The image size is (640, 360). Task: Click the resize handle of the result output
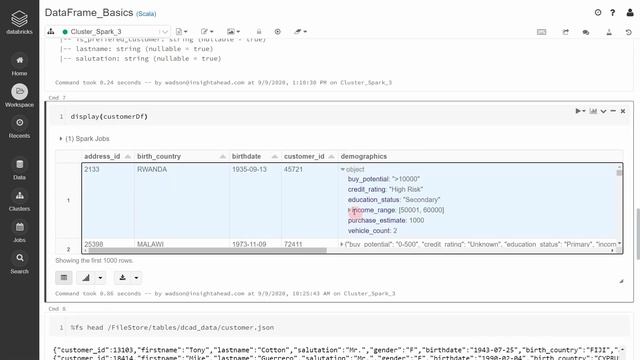[x=621, y=281]
